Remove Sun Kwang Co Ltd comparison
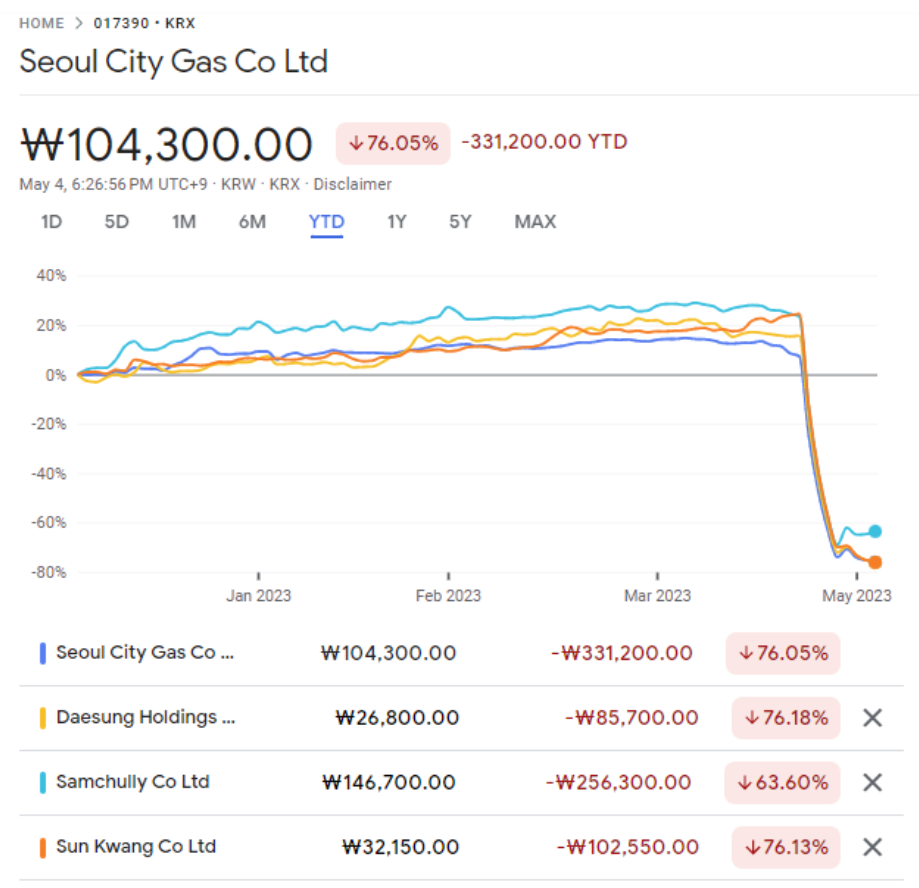The width and height of the screenshot is (919, 888). (x=872, y=847)
